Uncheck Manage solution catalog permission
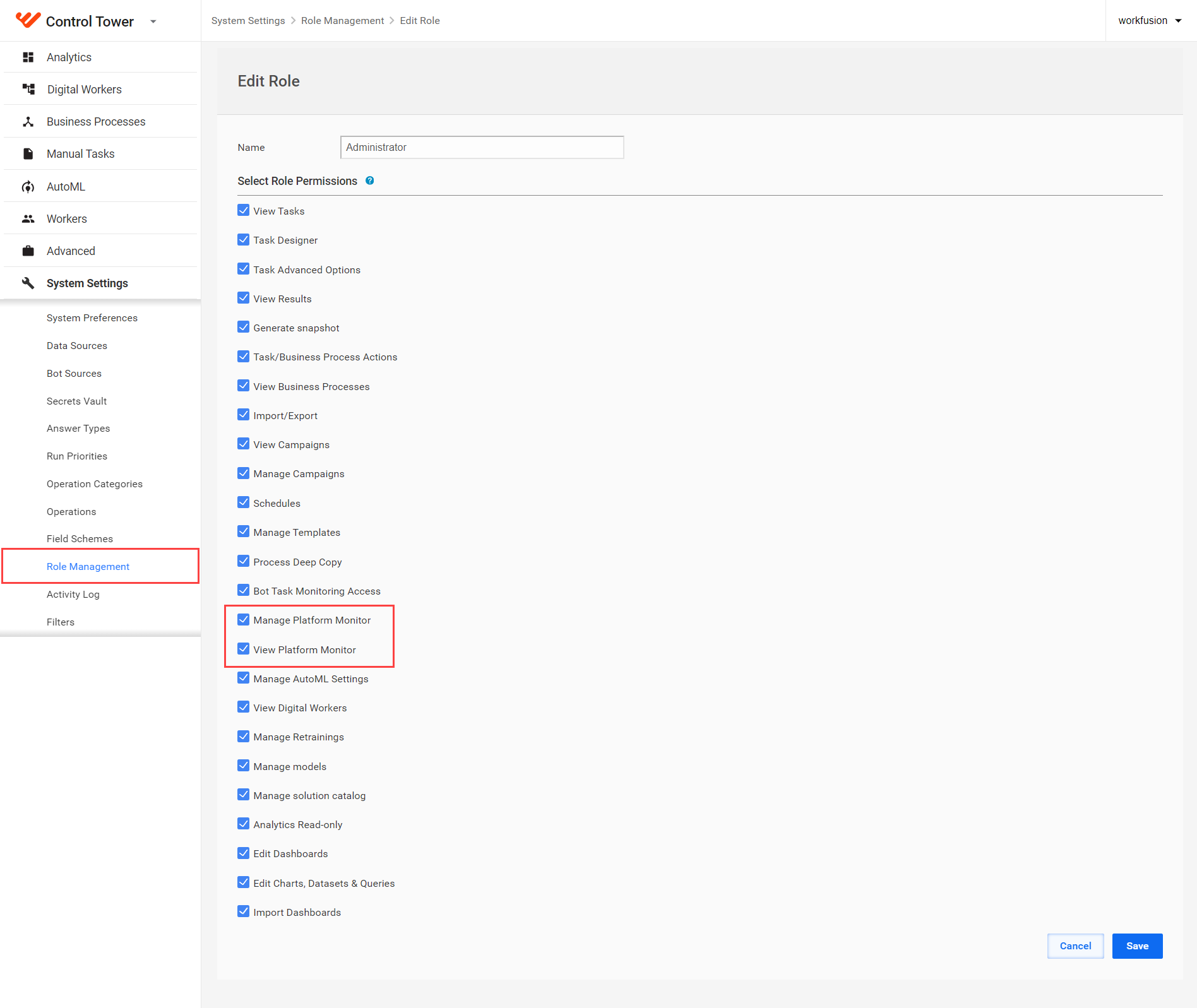Viewport: 1197px width, 1008px height. pyautogui.click(x=244, y=795)
